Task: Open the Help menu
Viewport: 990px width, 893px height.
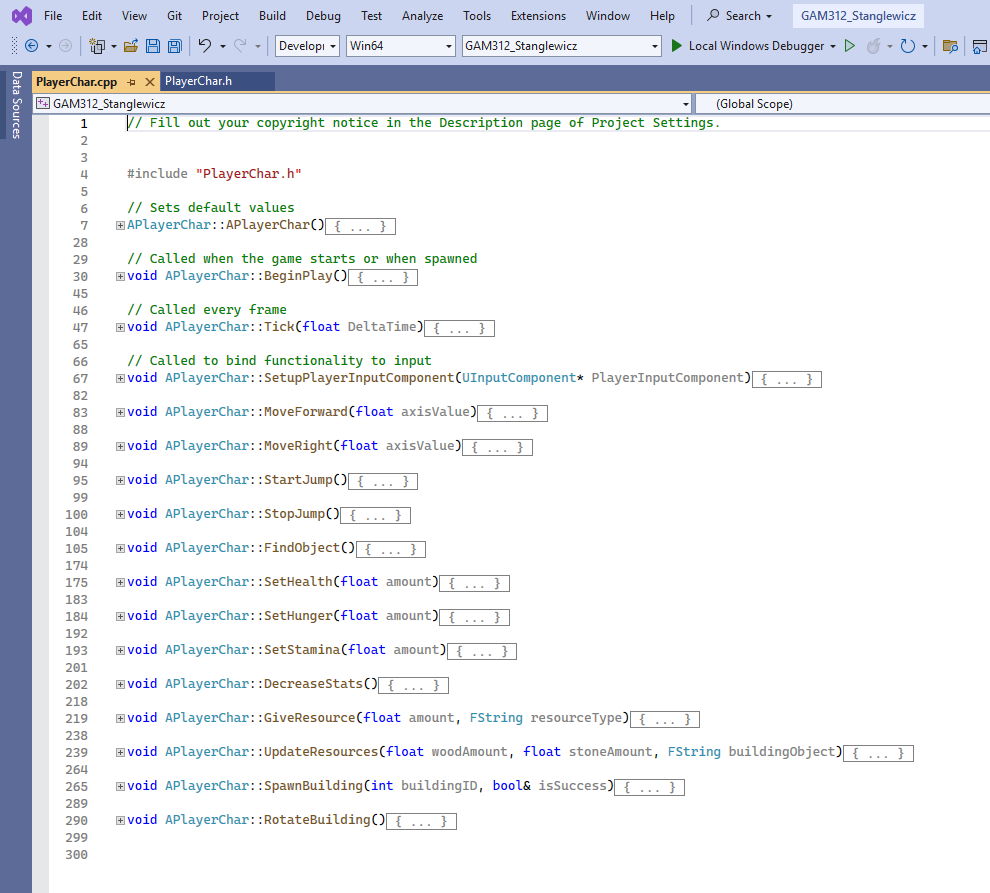Action: click(x=662, y=16)
